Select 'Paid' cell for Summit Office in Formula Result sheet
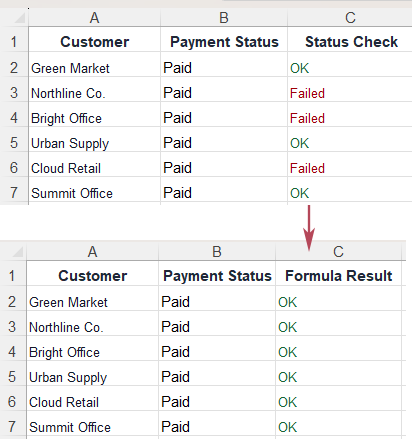 [x=217, y=423]
